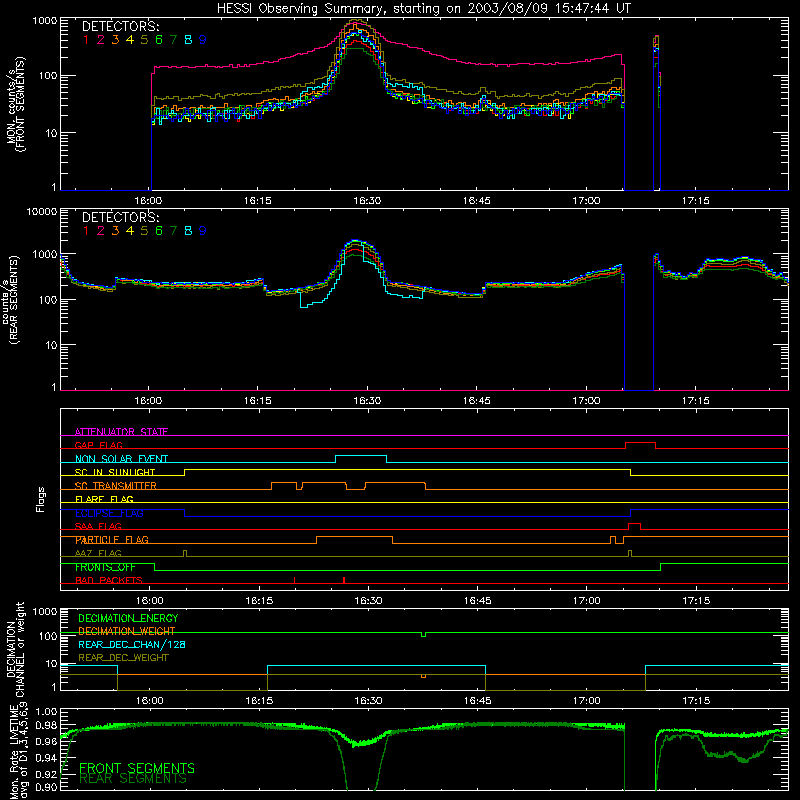Click the DECIMATION CHANNEL or weight y-axis label
800x800 pixels.
point(15,649)
